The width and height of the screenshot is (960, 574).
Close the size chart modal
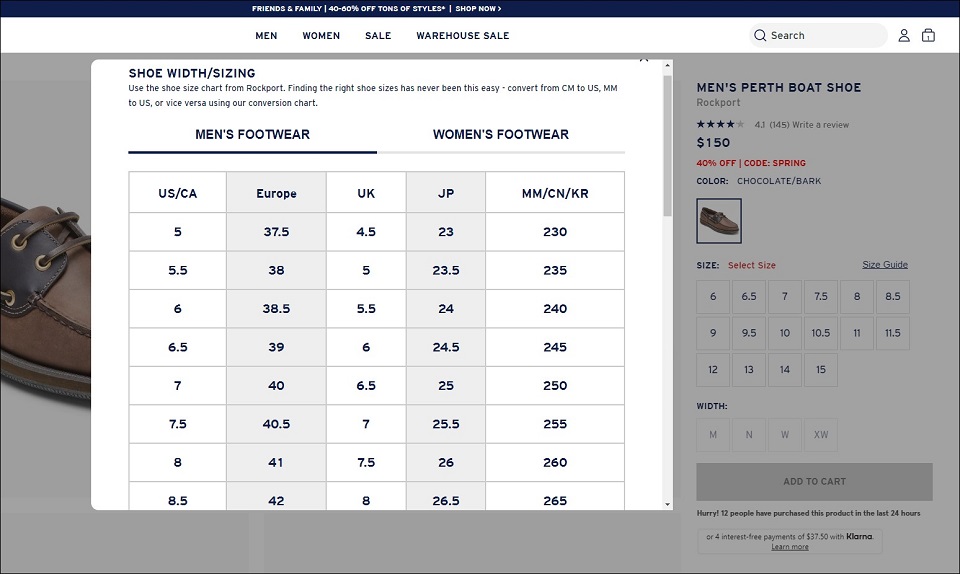(x=643, y=61)
